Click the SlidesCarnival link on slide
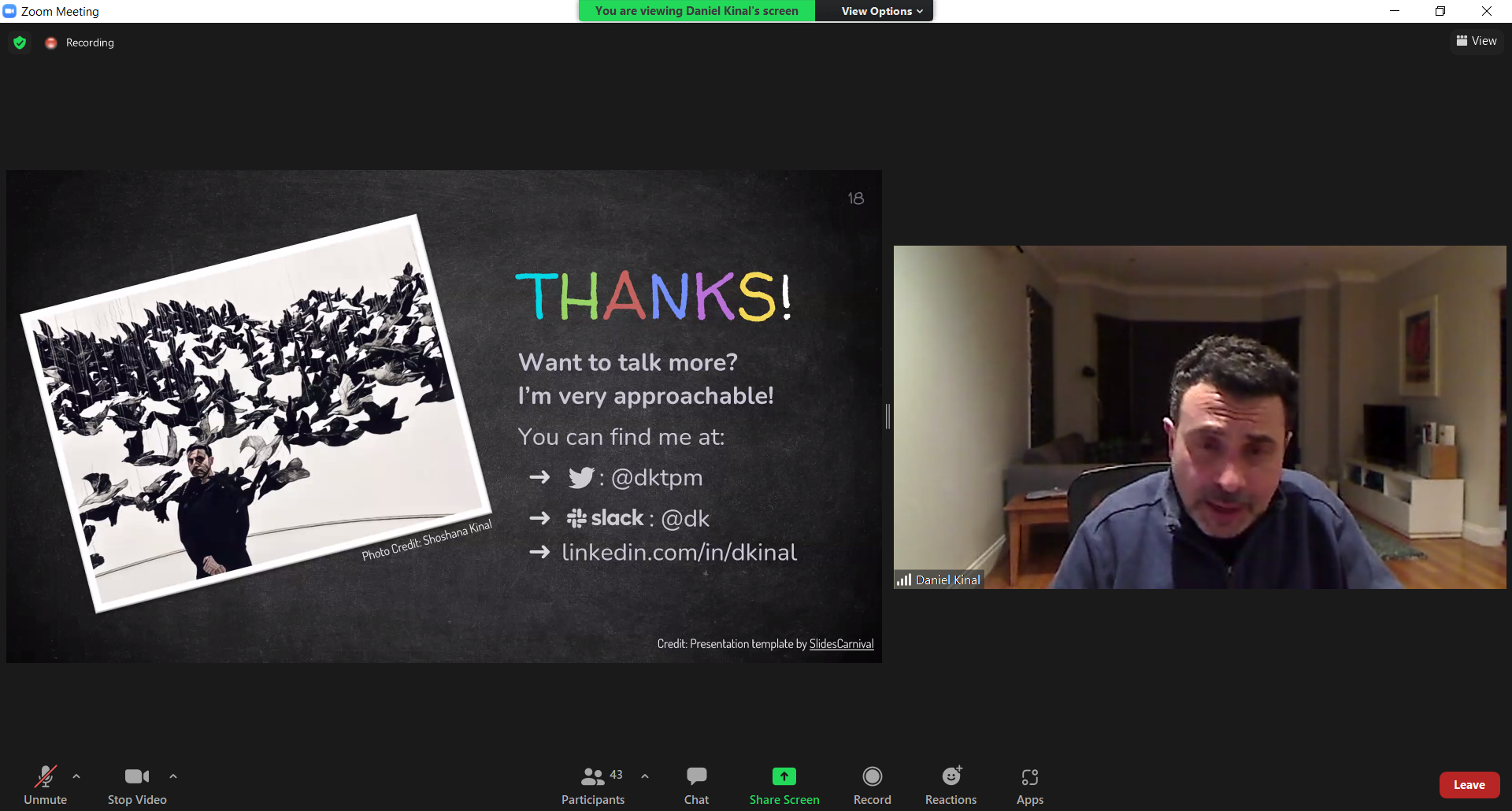1512x811 pixels. (x=841, y=644)
